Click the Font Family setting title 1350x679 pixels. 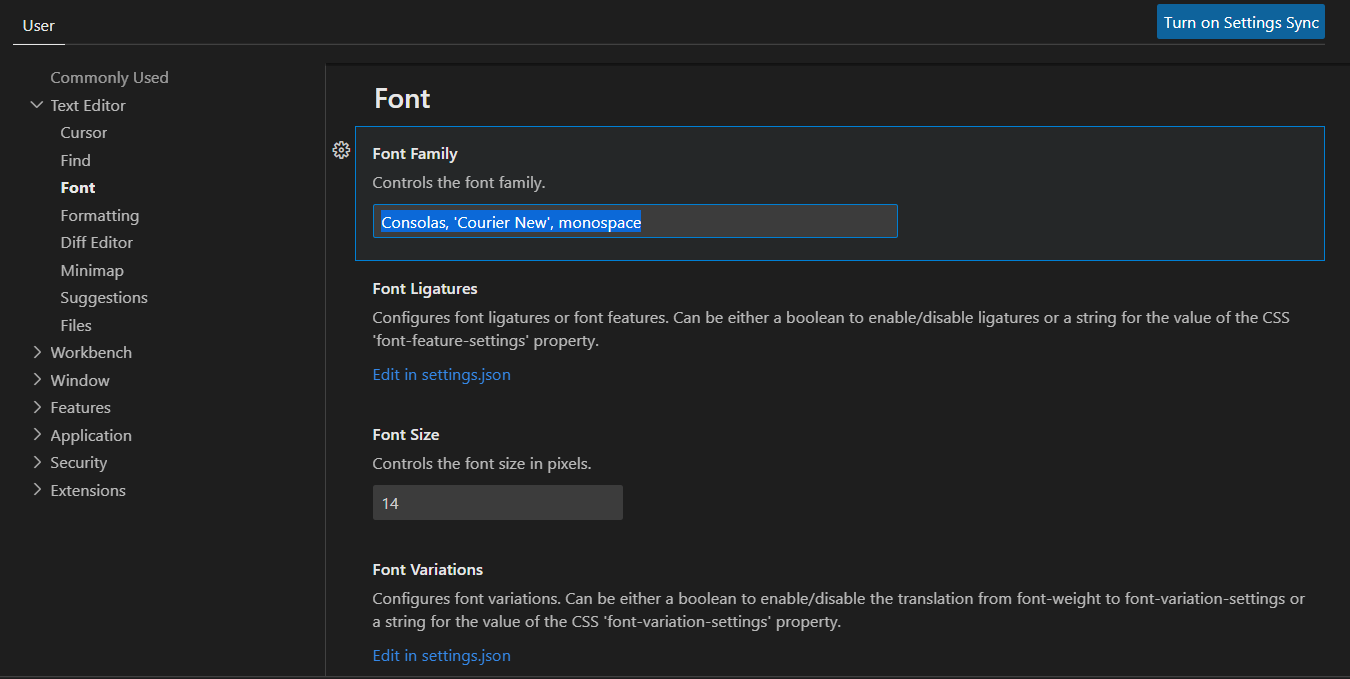click(415, 154)
